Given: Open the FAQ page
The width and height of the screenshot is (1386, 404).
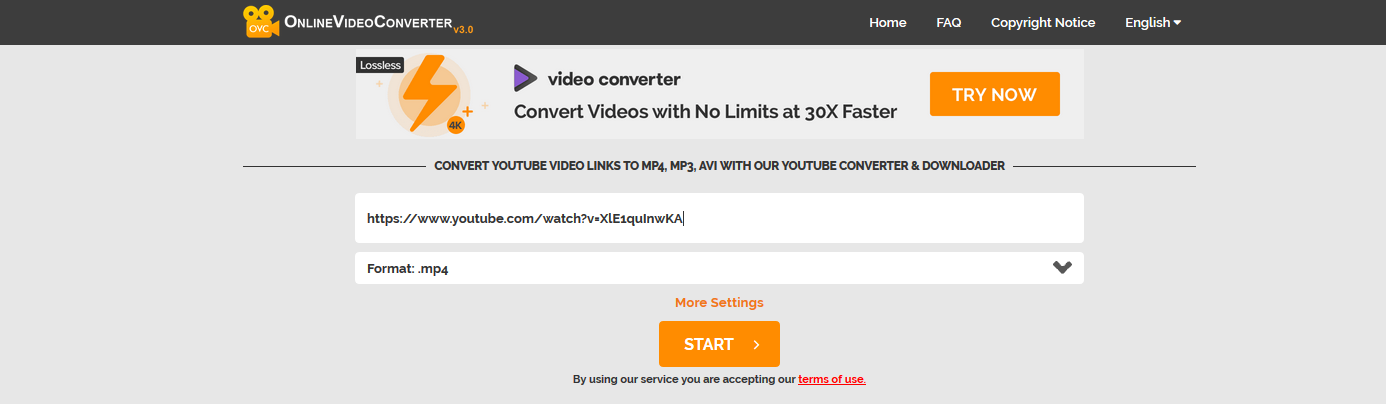Looking at the screenshot, I should [949, 22].
